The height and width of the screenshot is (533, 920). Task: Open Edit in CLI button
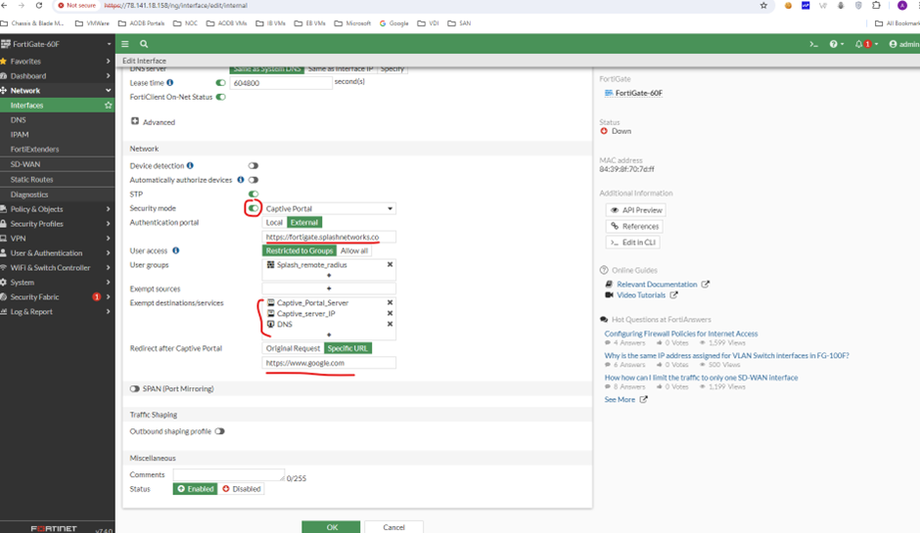click(x=633, y=242)
